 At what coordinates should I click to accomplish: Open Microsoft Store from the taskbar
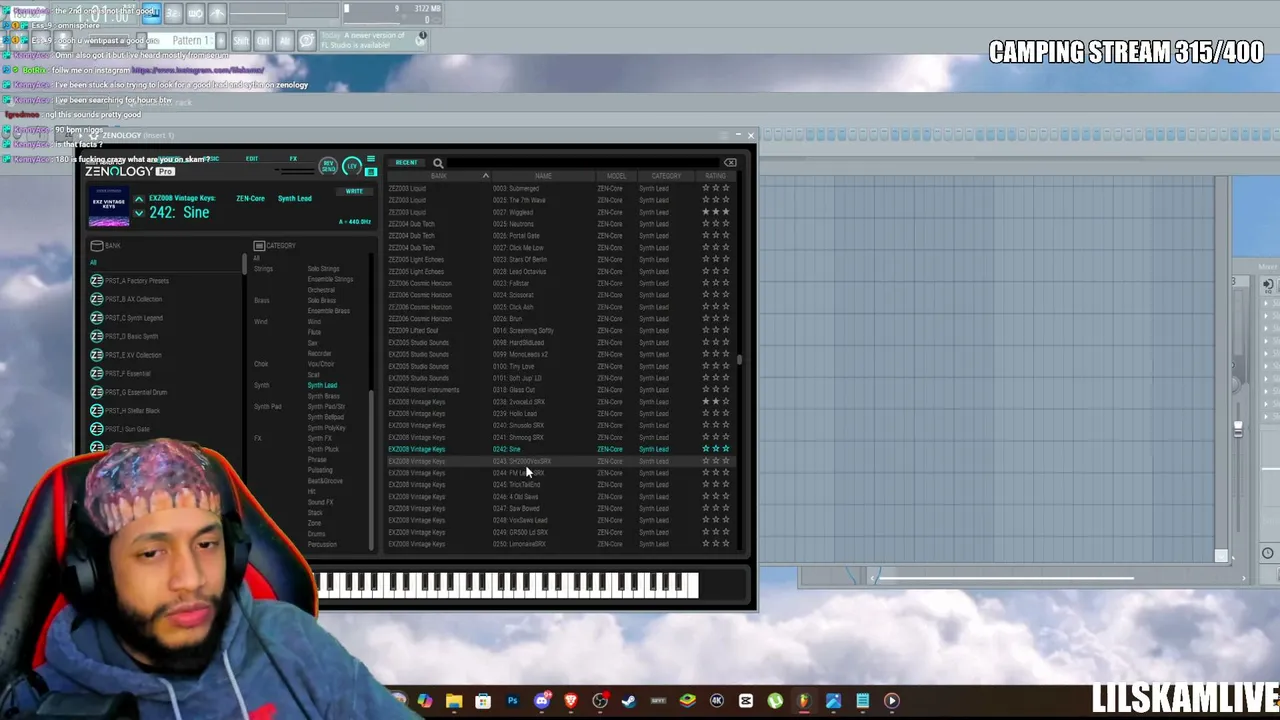[x=483, y=701]
